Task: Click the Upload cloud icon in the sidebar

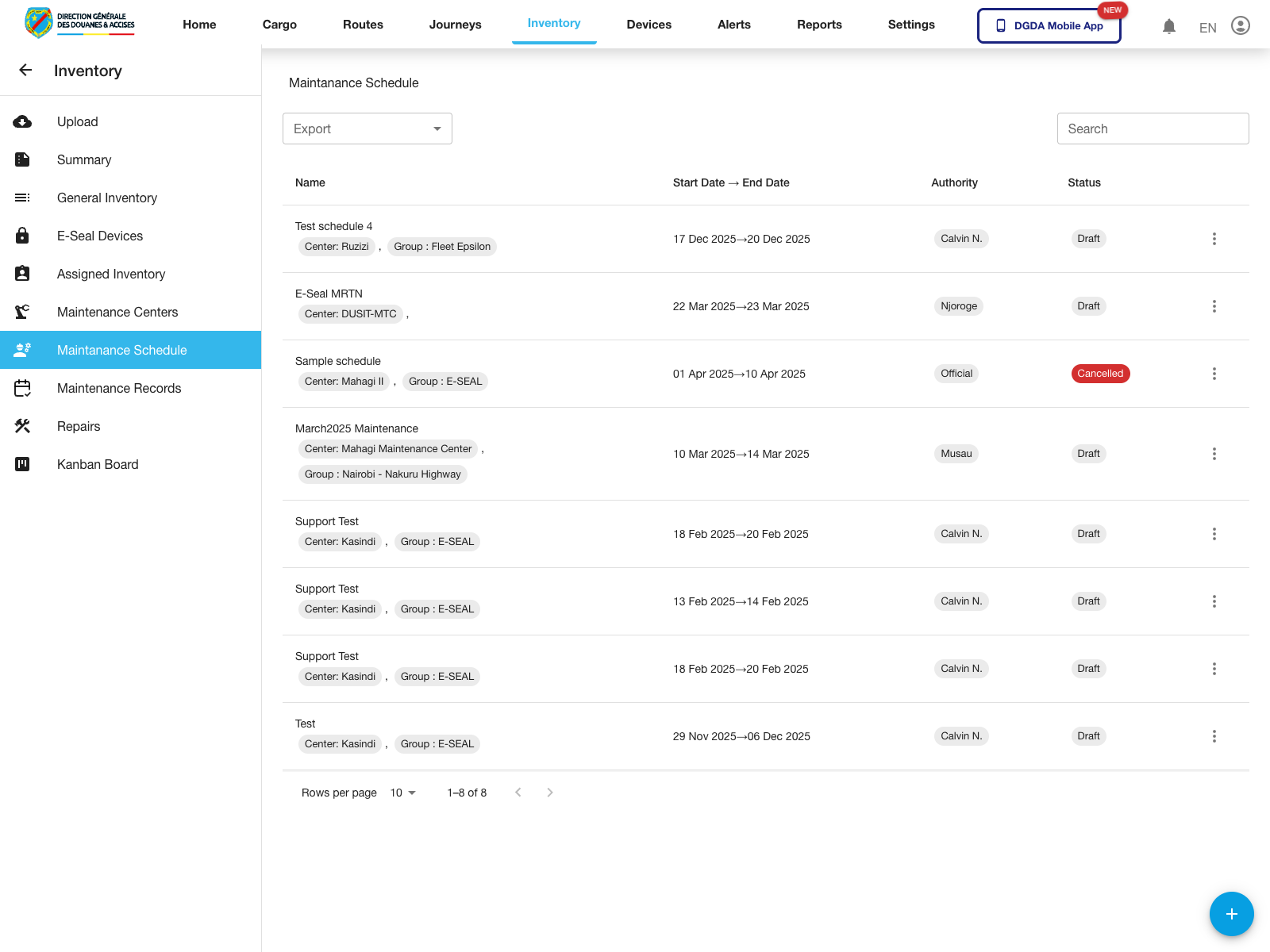Action: 22,121
